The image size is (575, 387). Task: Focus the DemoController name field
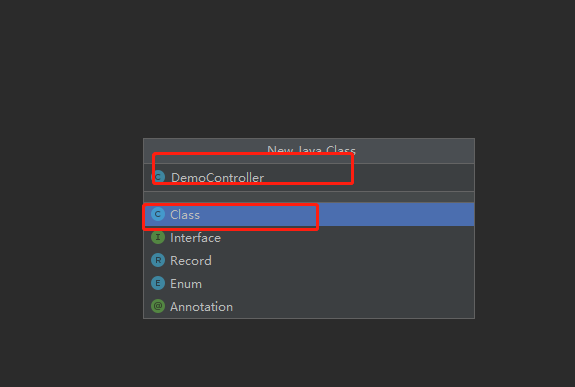(309, 178)
